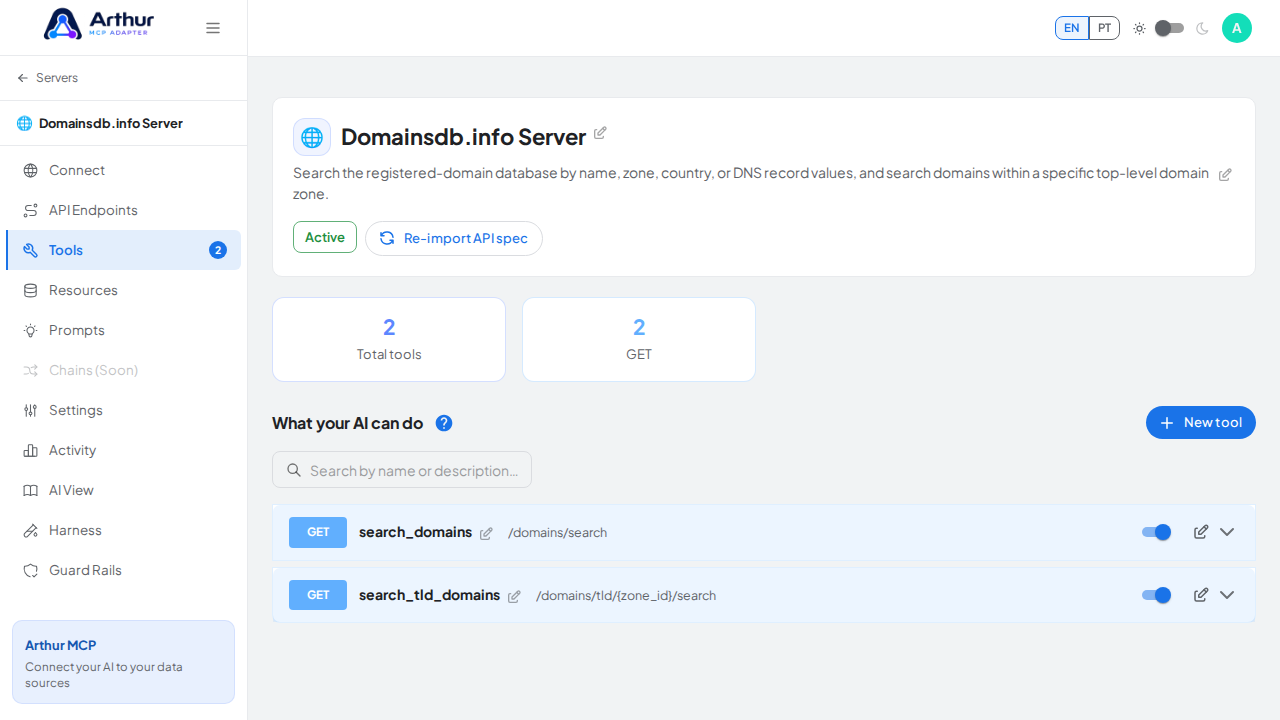Open API Endpoints in sidebar

coord(123,210)
